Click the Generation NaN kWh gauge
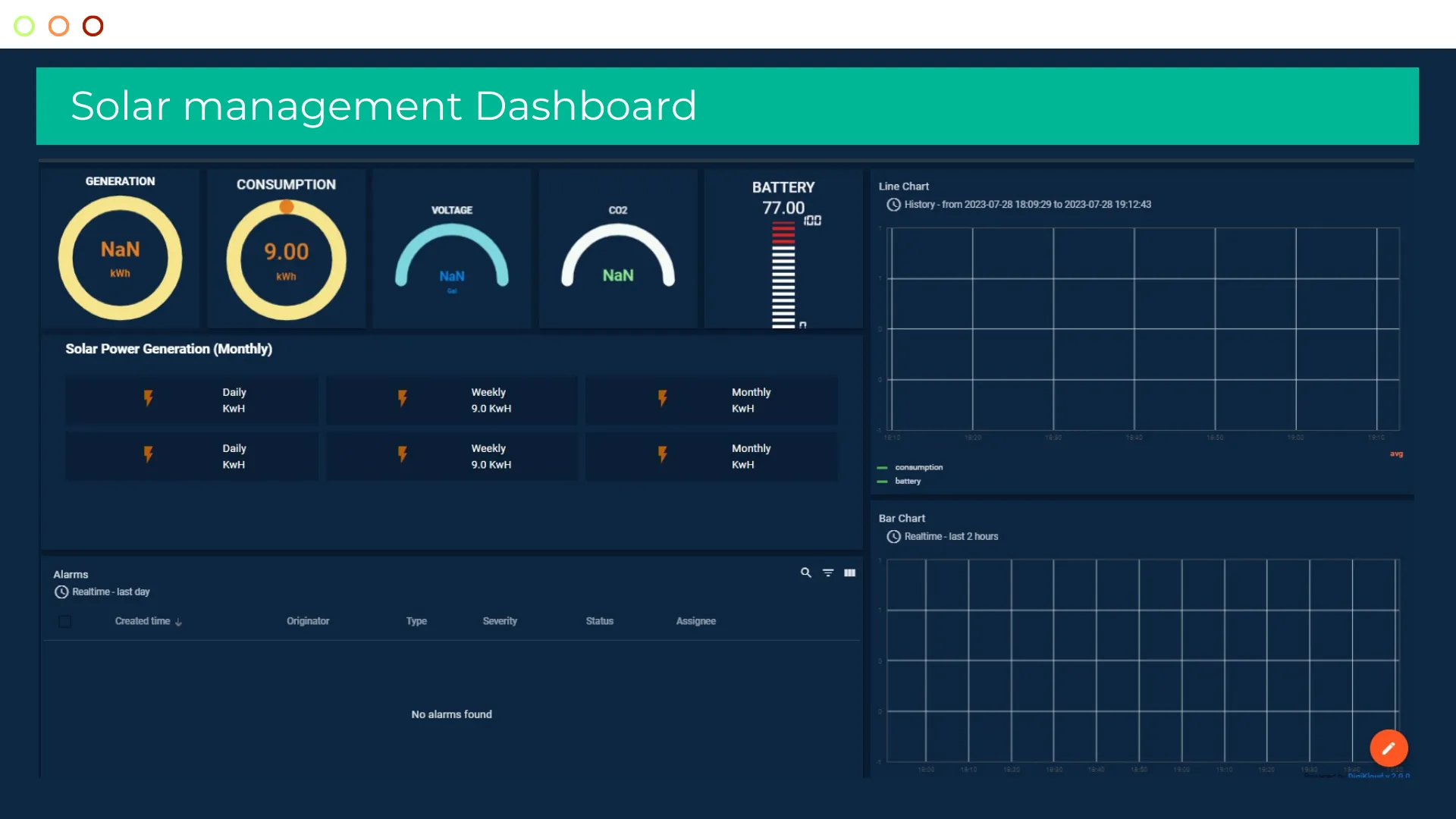 pyautogui.click(x=120, y=258)
